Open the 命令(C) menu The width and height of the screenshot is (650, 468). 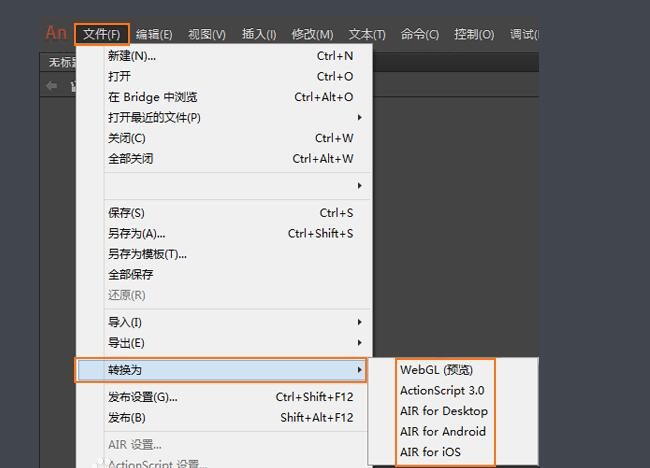[x=420, y=34]
